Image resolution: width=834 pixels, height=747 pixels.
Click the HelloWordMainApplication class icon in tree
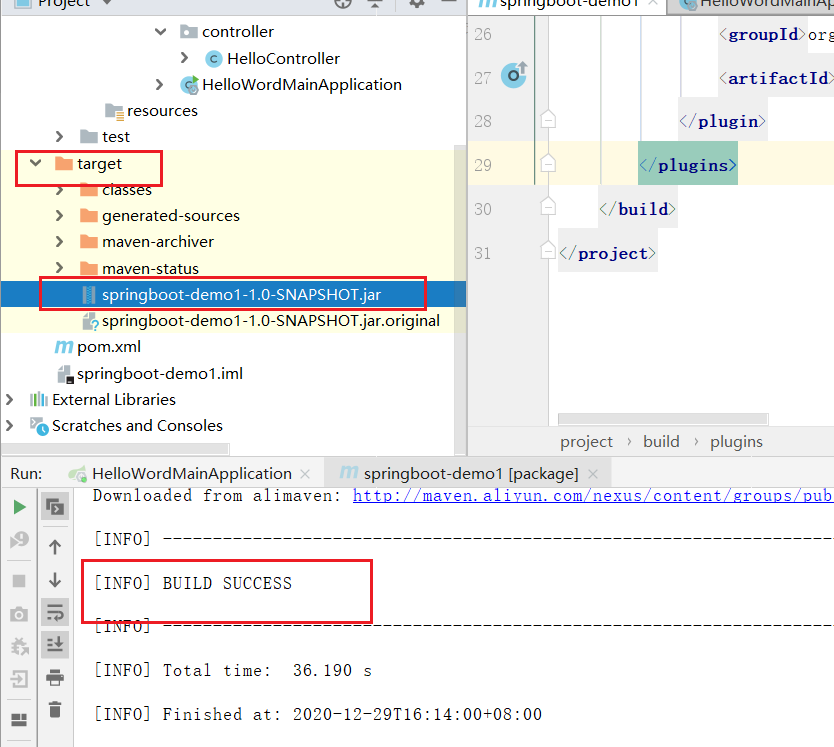(x=189, y=85)
